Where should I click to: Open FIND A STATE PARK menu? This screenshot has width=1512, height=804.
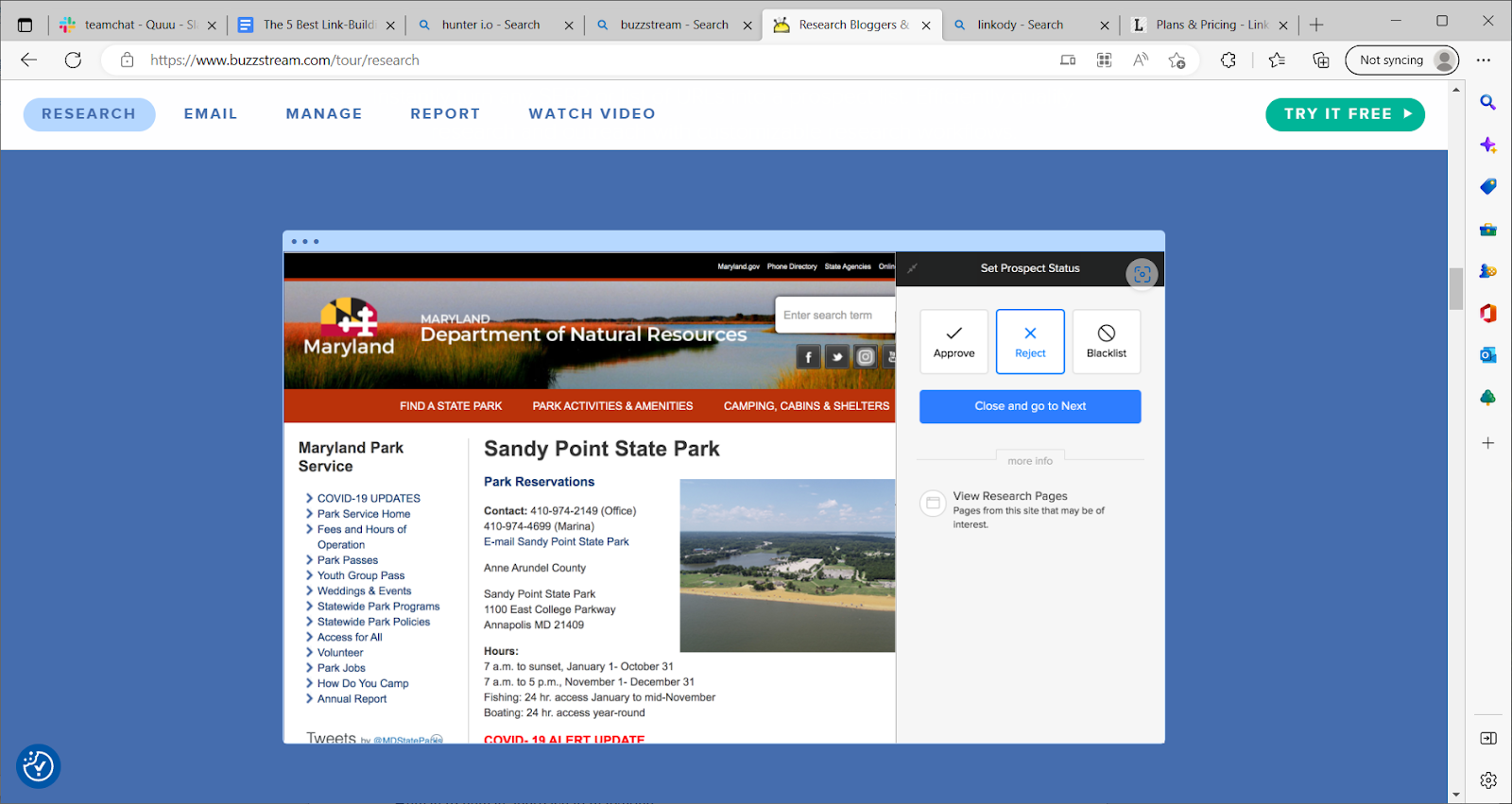click(x=451, y=406)
